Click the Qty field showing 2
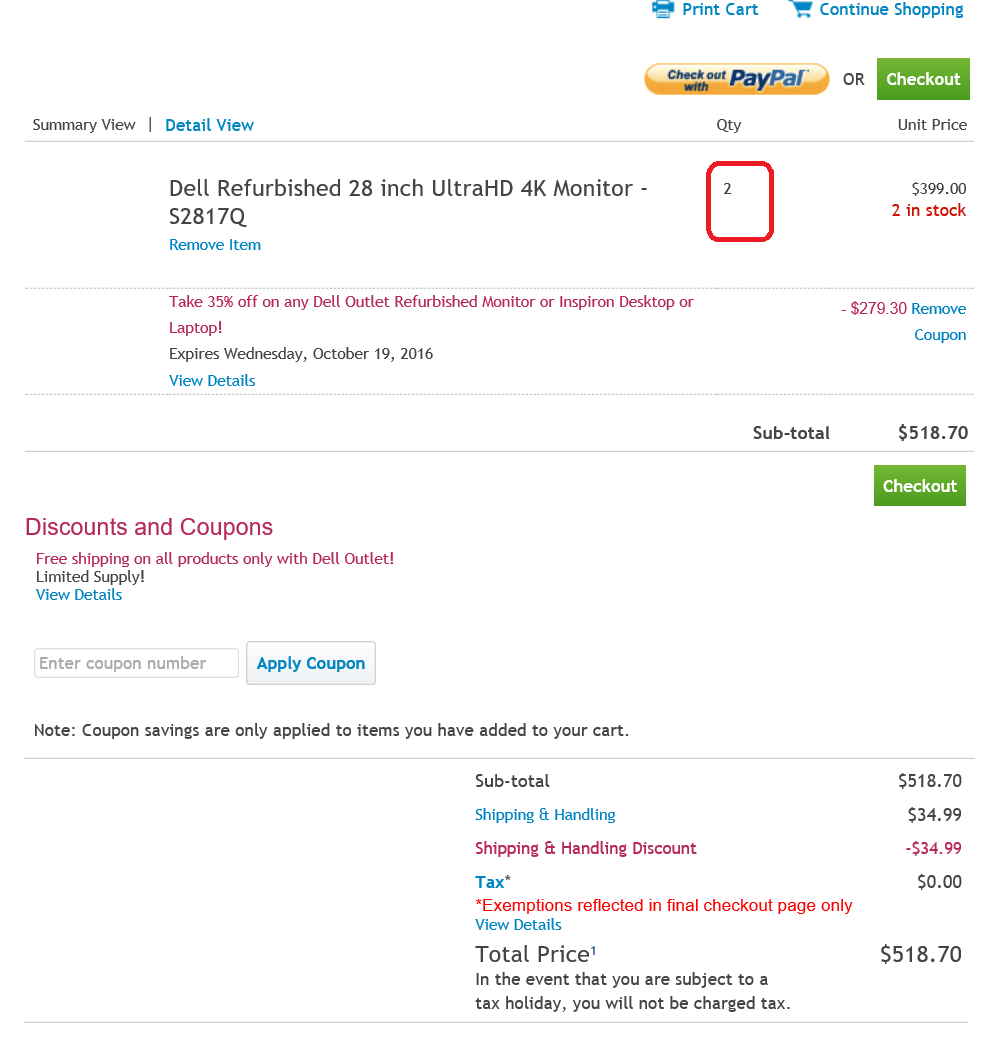Image resolution: width=983 pixels, height=1039 pixels. coord(740,201)
